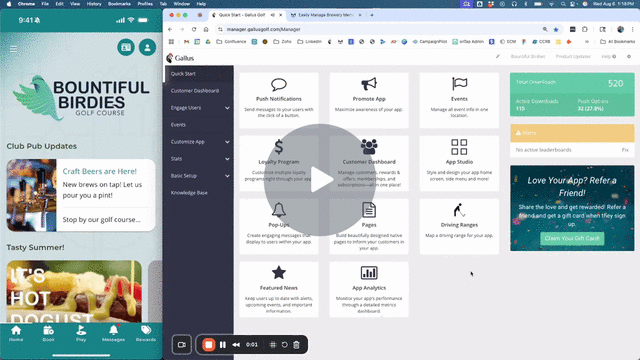Click the Total Downloads 520 panel
Viewport: 640px width, 360px height.
(x=572, y=95)
